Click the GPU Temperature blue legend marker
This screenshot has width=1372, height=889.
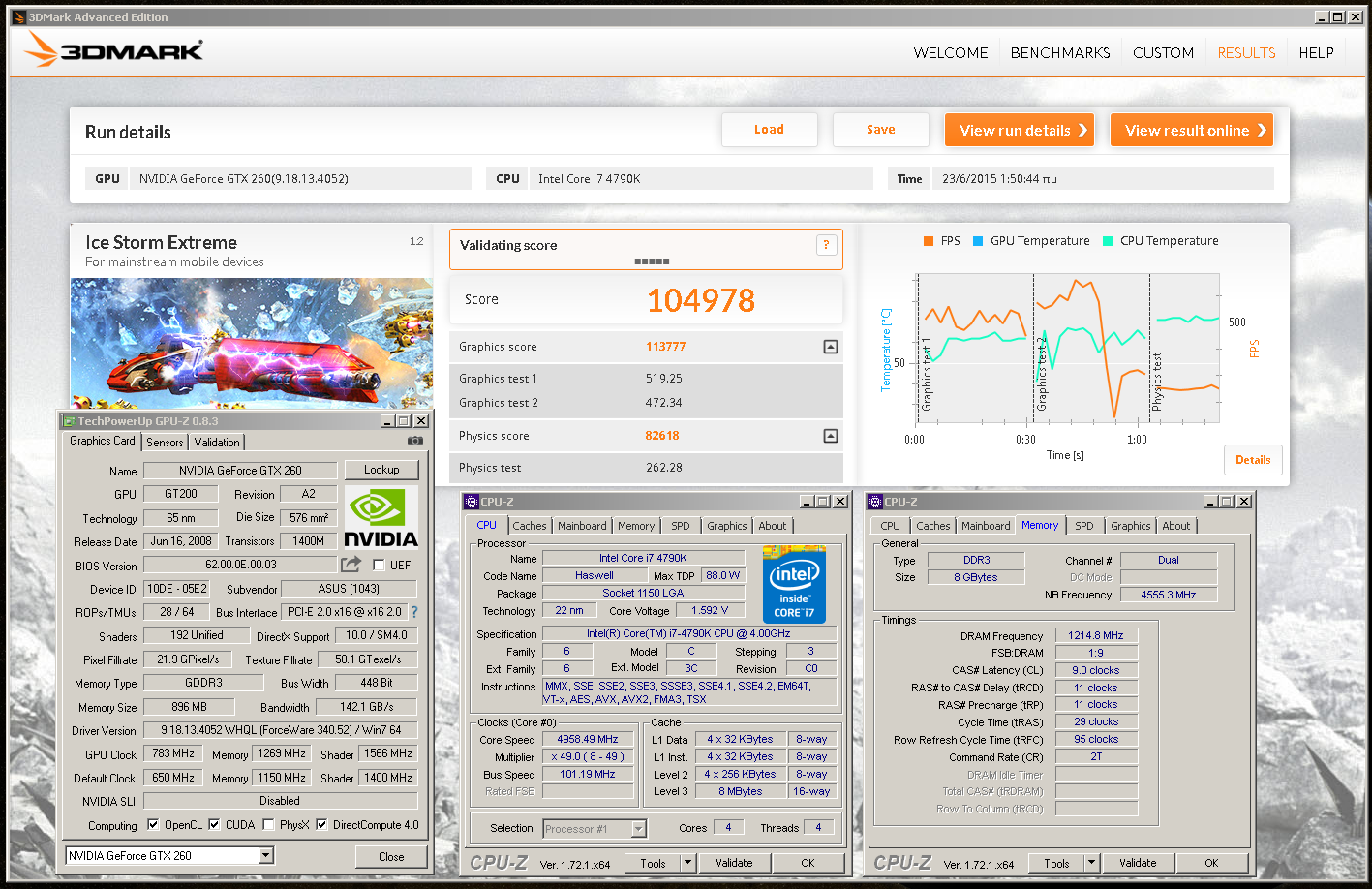click(x=978, y=241)
